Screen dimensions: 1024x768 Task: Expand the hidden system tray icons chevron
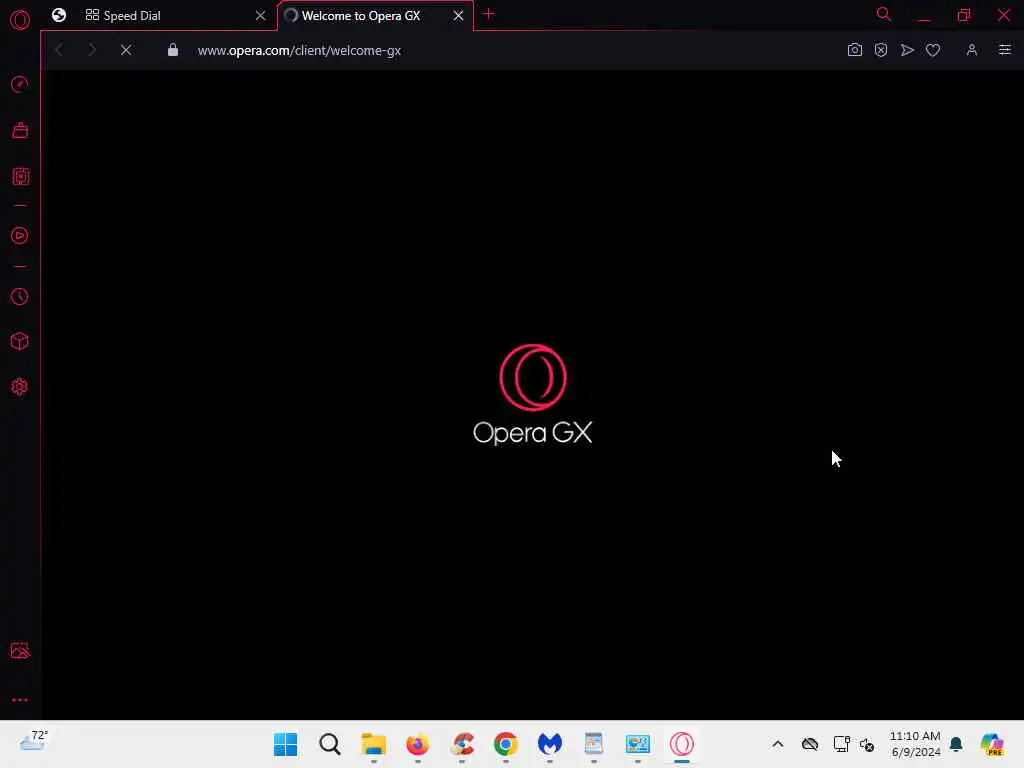pyautogui.click(x=778, y=744)
